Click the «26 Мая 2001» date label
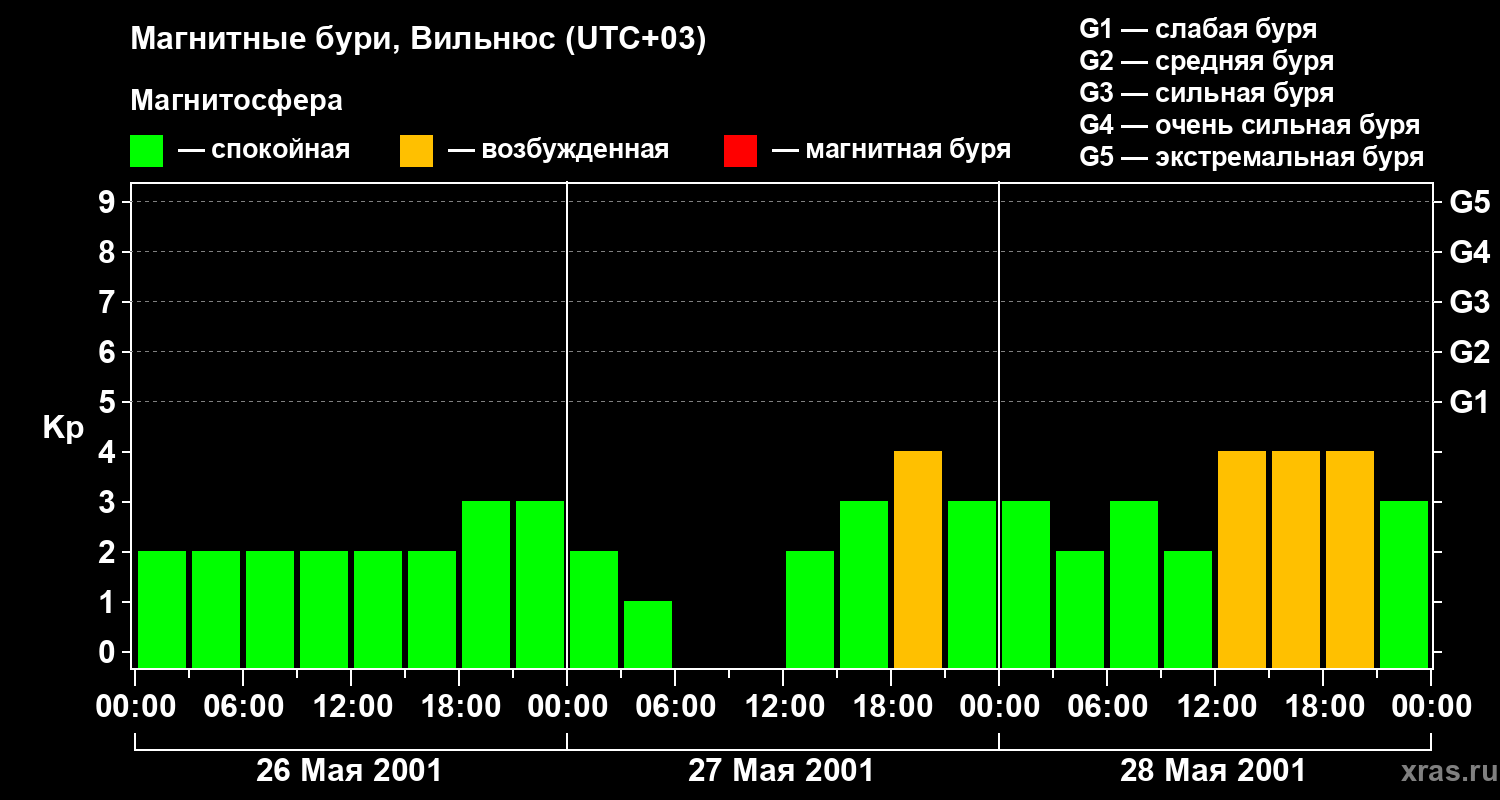The image size is (1500, 800). coord(349,771)
